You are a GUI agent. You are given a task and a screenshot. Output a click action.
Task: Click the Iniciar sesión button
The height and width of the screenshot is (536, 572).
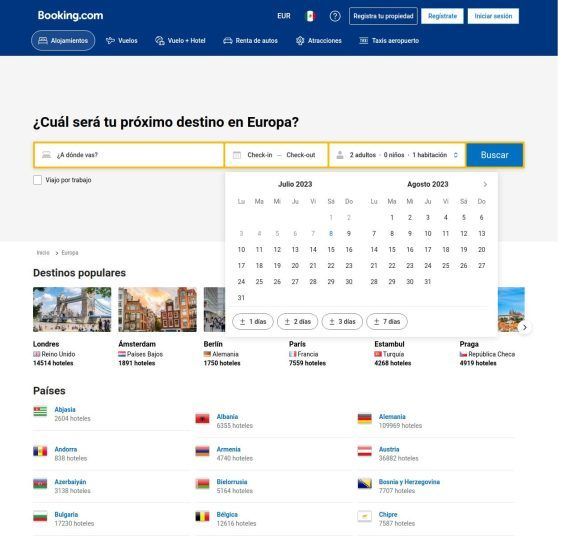point(493,16)
